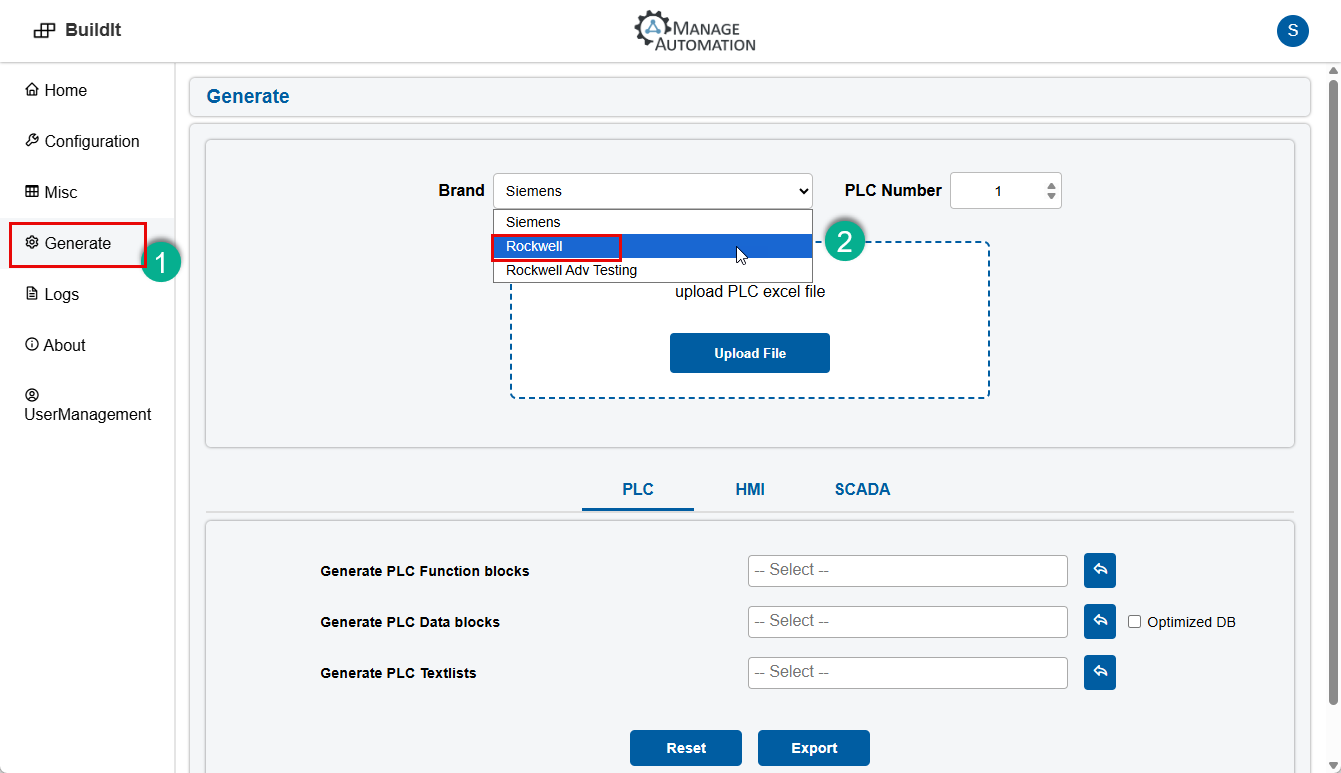Open the user avatar S menu
1341x773 pixels.
pyautogui.click(x=1292, y=30)
